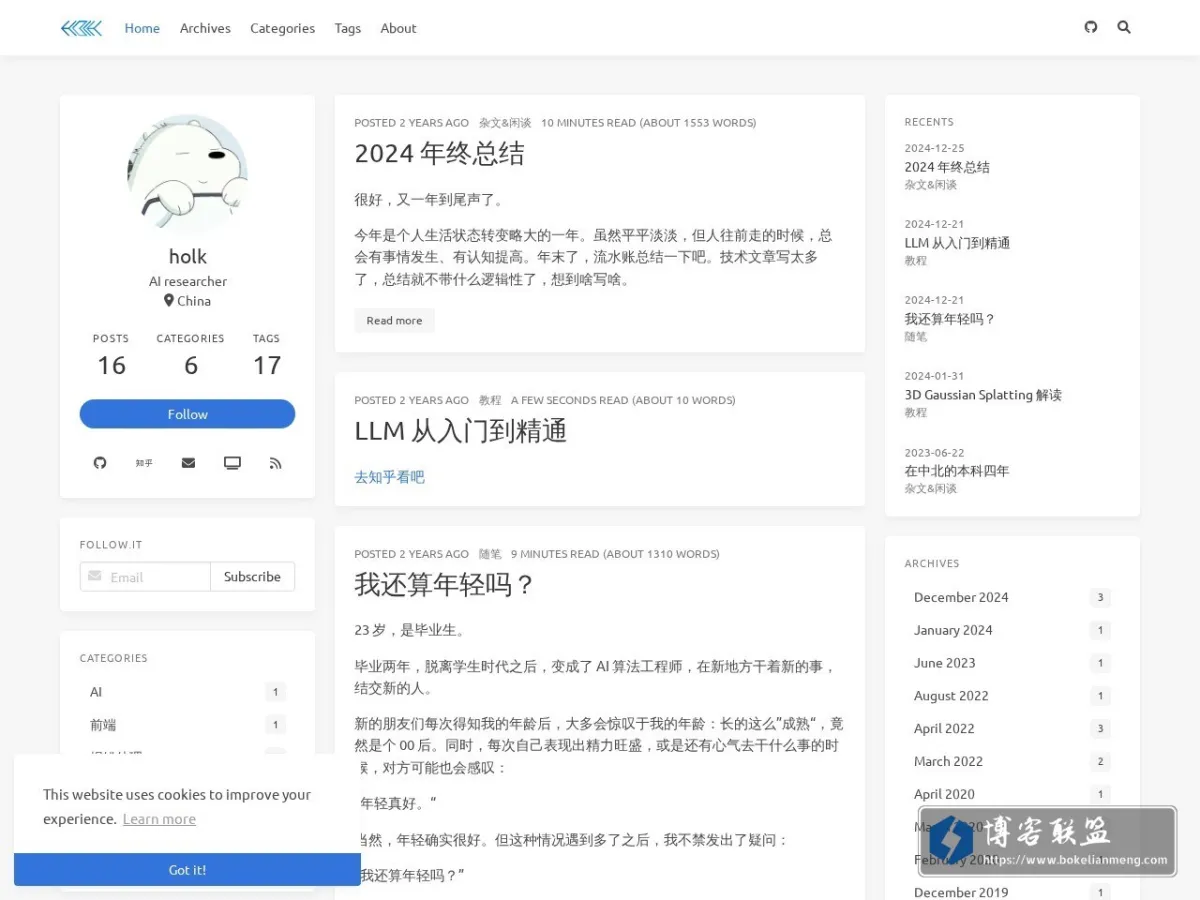The width and height of the screenshot is (1200, 900).
Task: Open the Learn more cookie link
Action: [159, 819]
